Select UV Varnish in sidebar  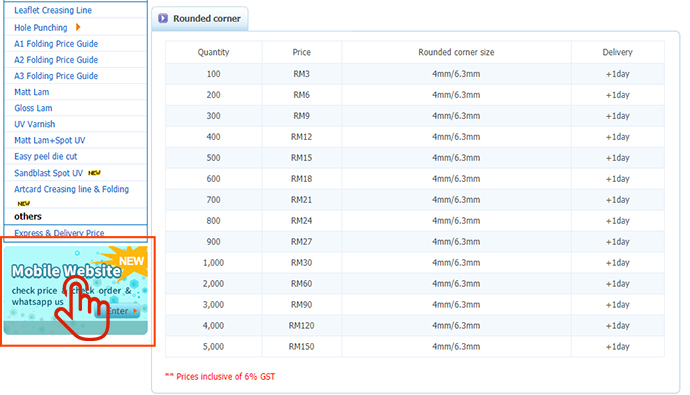click(x=34, y=124)
